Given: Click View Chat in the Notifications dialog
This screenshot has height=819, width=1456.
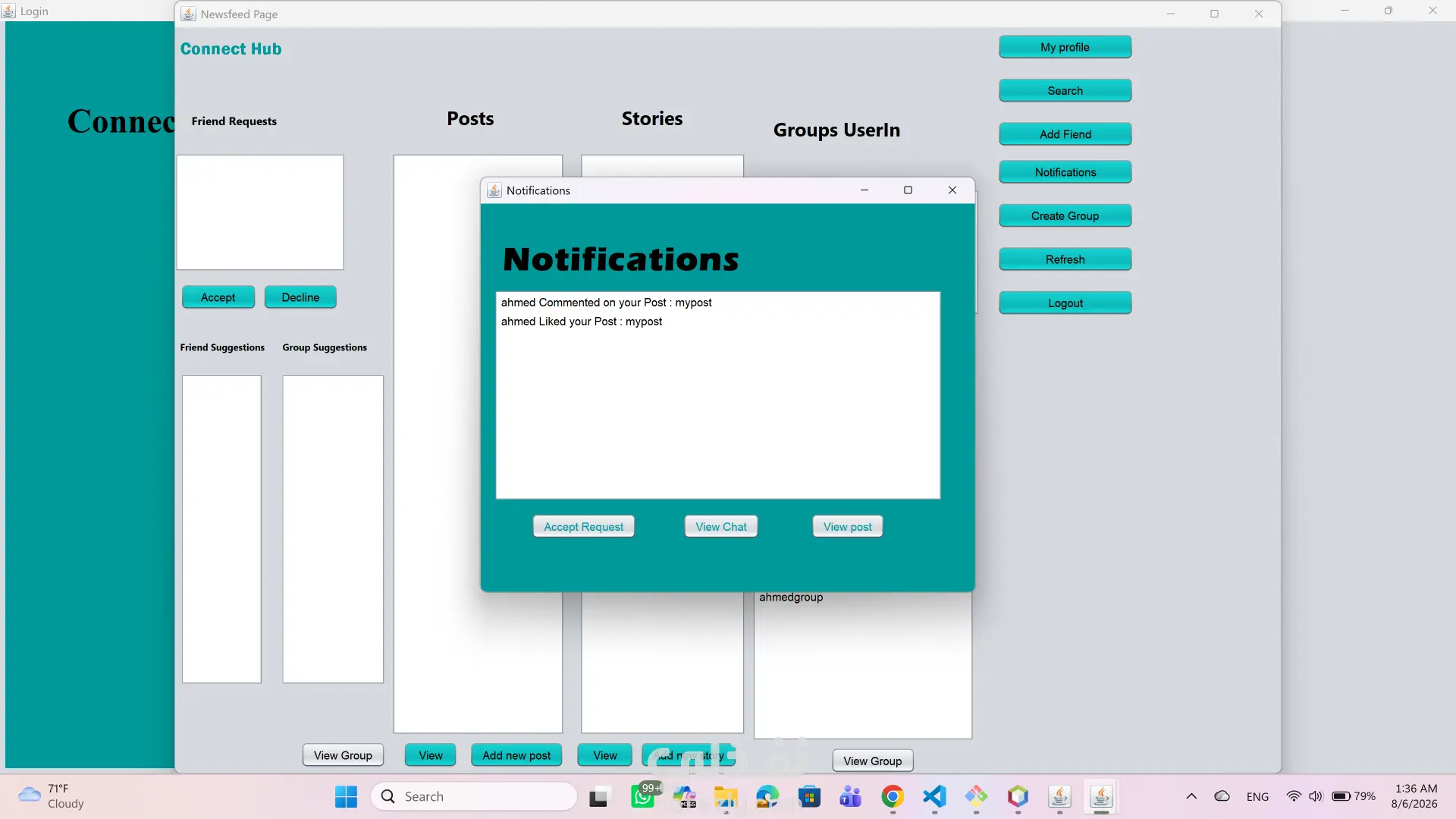Looking at the screenshot, I should click(721, 526).
